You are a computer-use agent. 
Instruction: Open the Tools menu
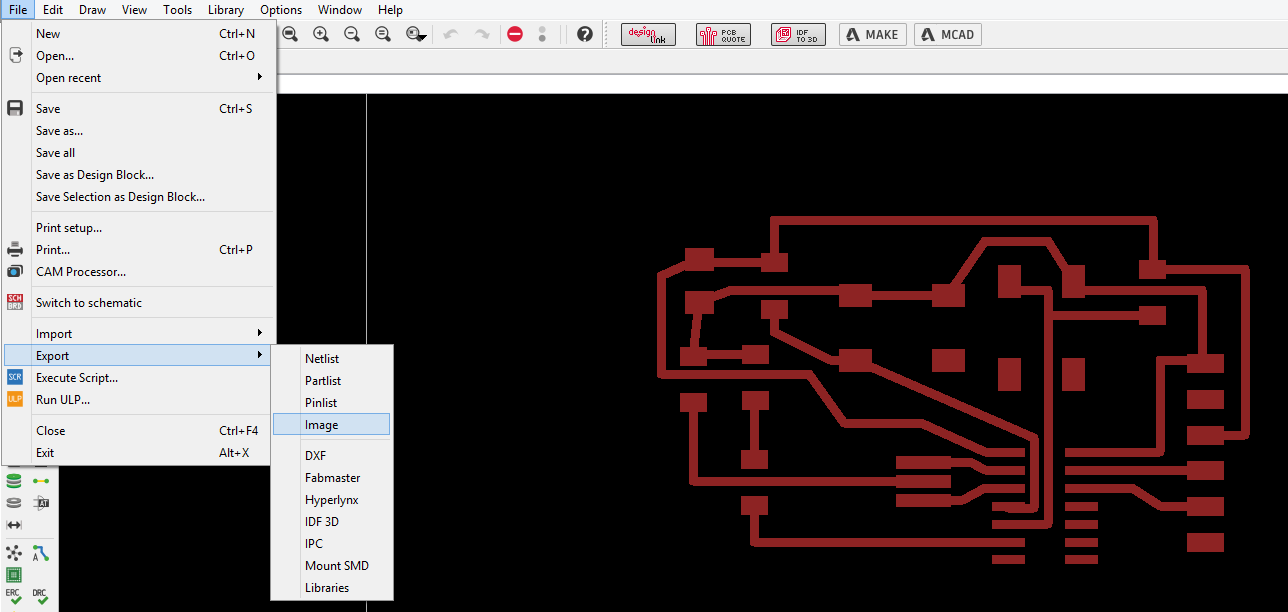(x=177, y=10)
